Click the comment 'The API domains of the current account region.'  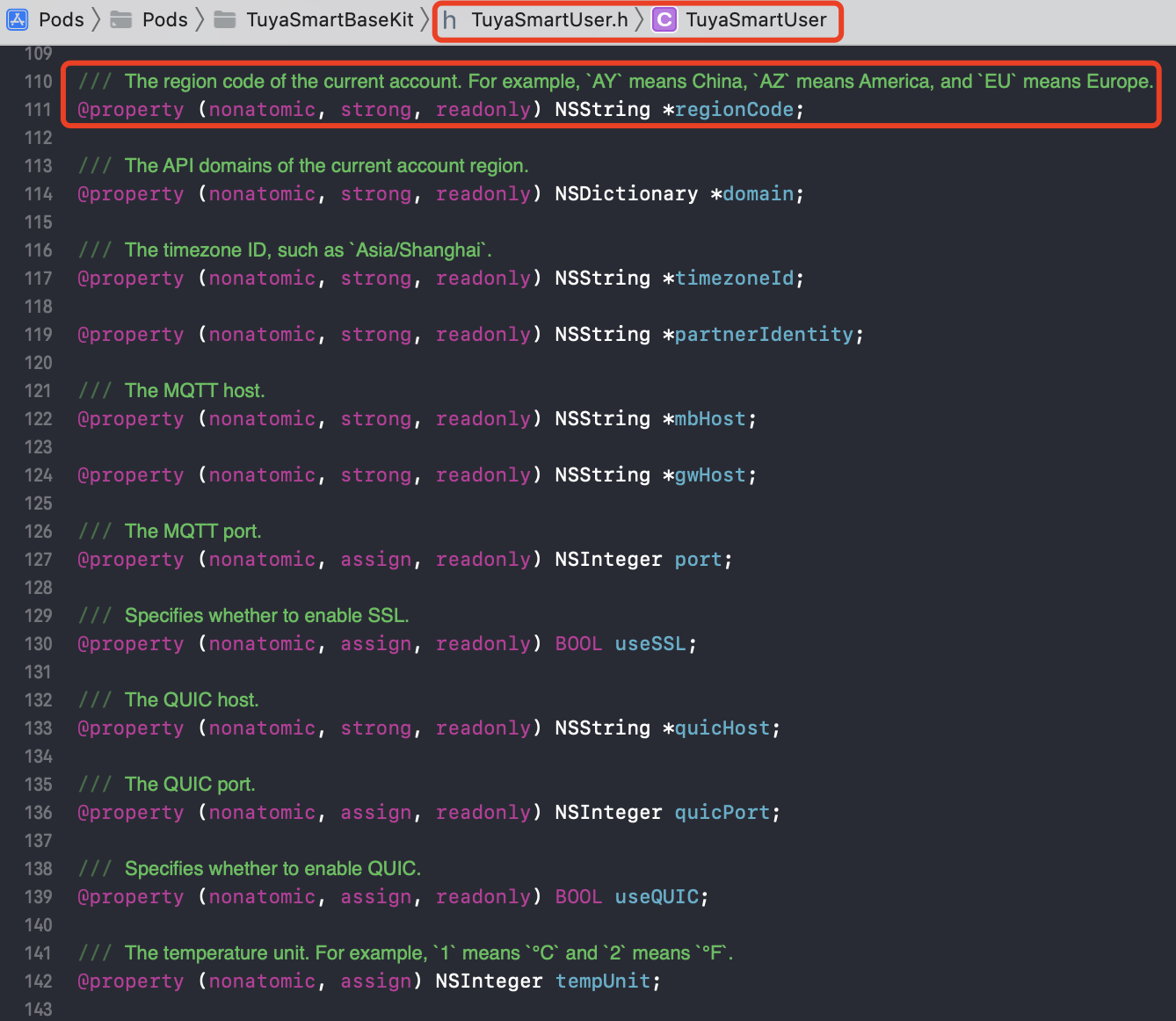click(326, 165)
